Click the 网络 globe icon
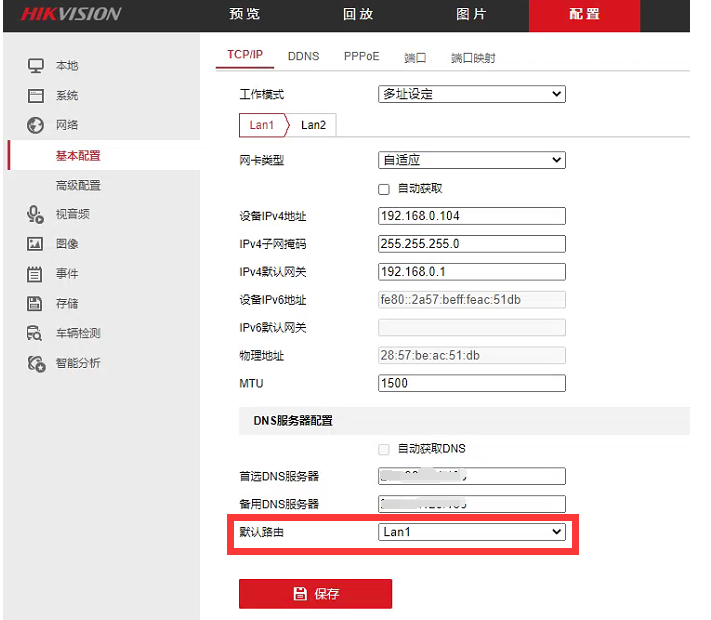This screenshot has height=620, width=711. 35,125
